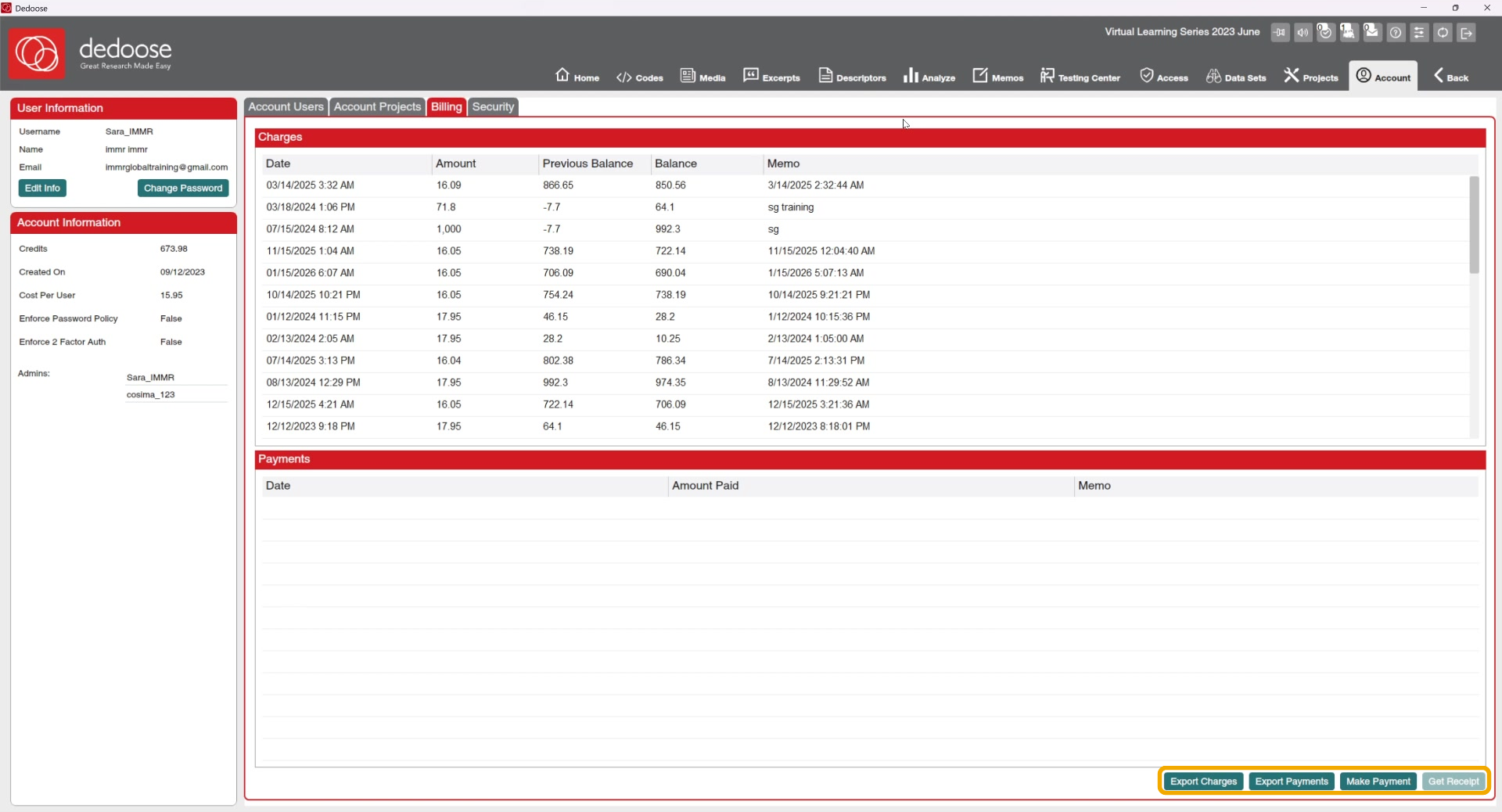
Task: Click the Charges table vertical scrollbar
Action: click(x=1474, y=225)
